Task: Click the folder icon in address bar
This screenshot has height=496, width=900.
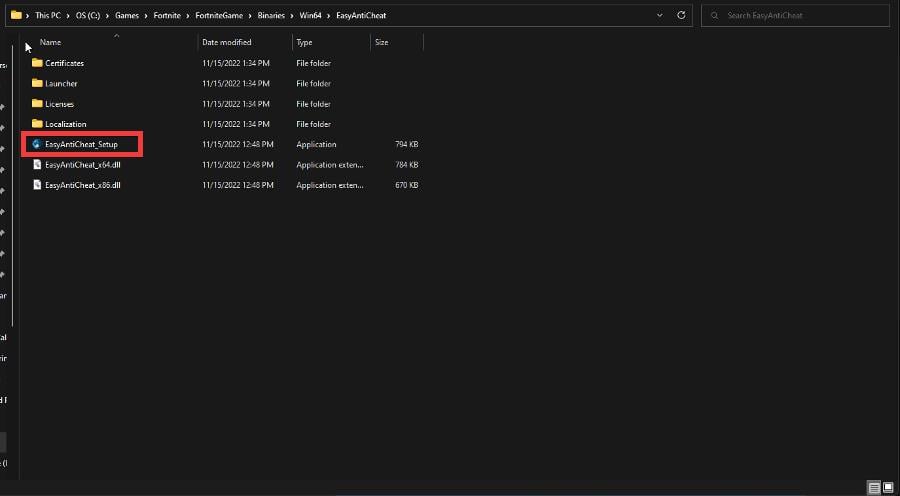Action: point(16,15)
